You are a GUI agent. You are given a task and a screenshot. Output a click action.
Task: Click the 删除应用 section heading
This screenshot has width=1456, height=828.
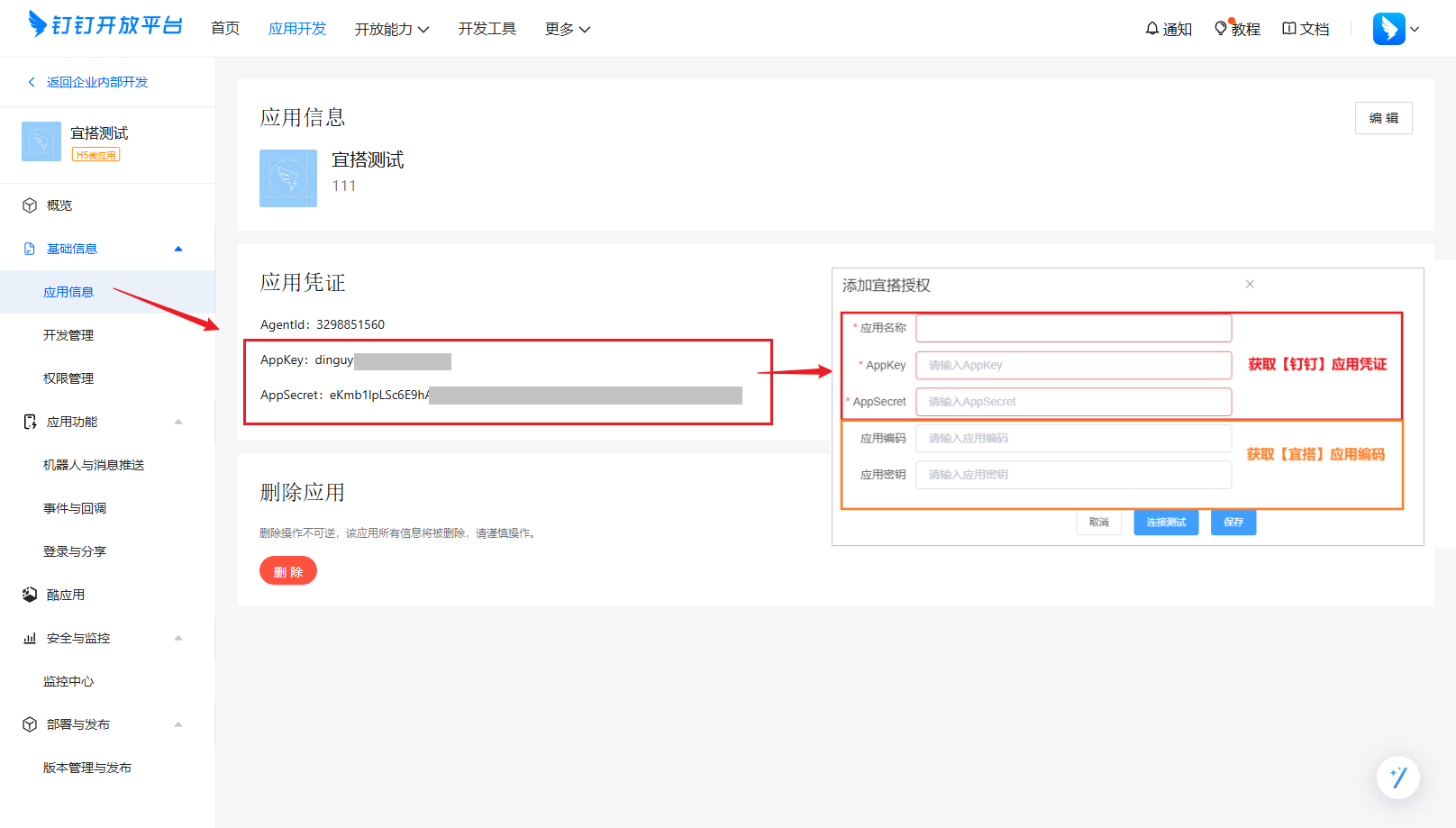tap(303, 492)
